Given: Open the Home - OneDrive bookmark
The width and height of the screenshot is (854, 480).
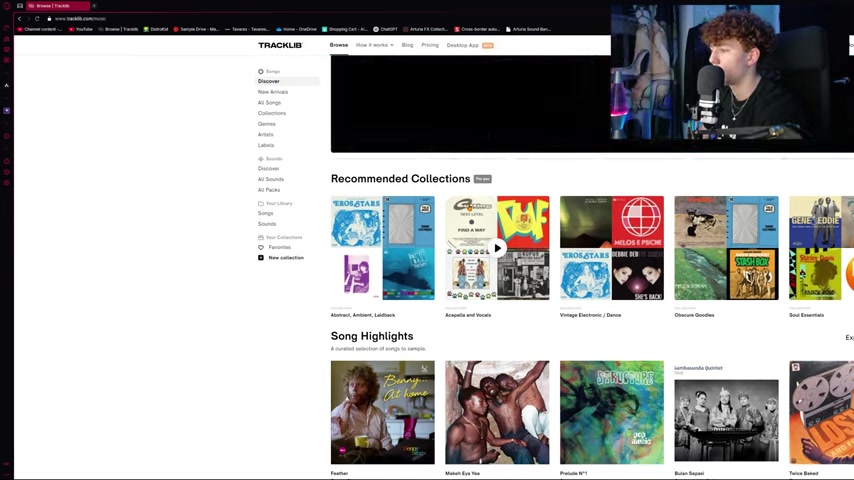Looking at the screenshot, I should [x=296, y=29].
